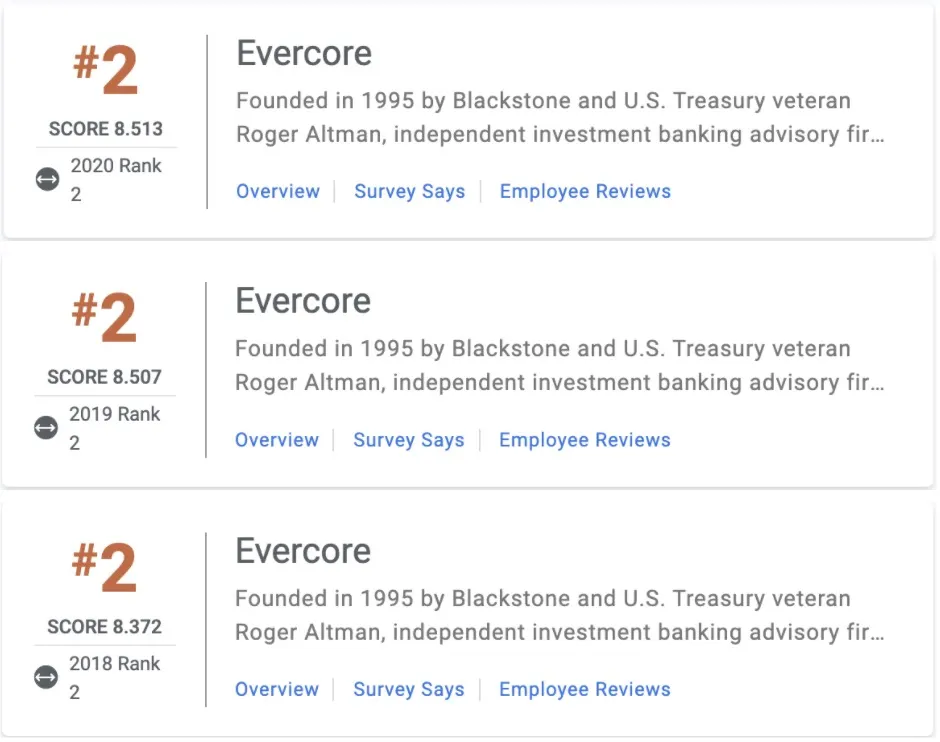Click the #2 badge above SCORE 8.513

pos(105,71)
